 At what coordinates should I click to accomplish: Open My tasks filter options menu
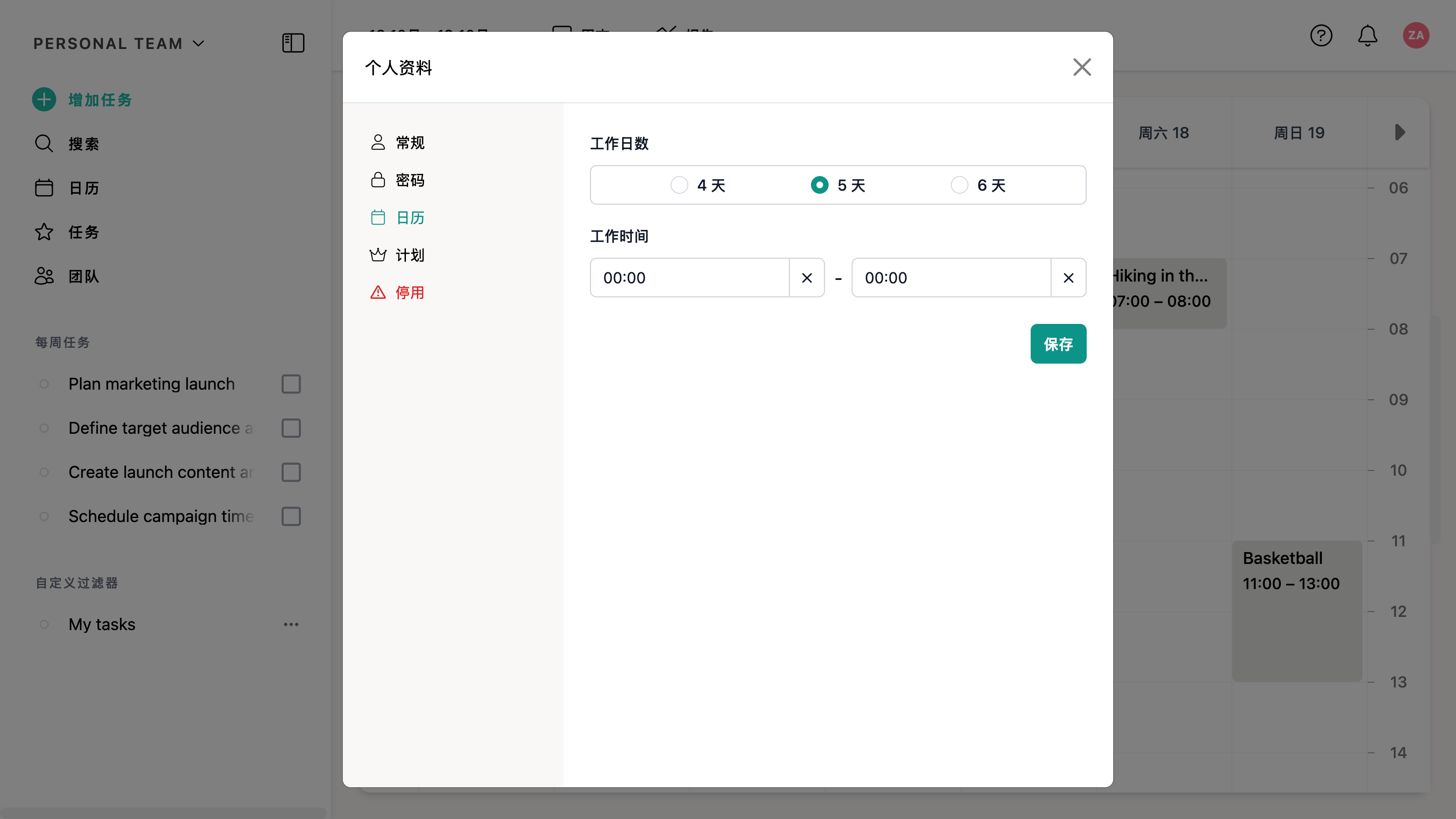coord(291,624)
